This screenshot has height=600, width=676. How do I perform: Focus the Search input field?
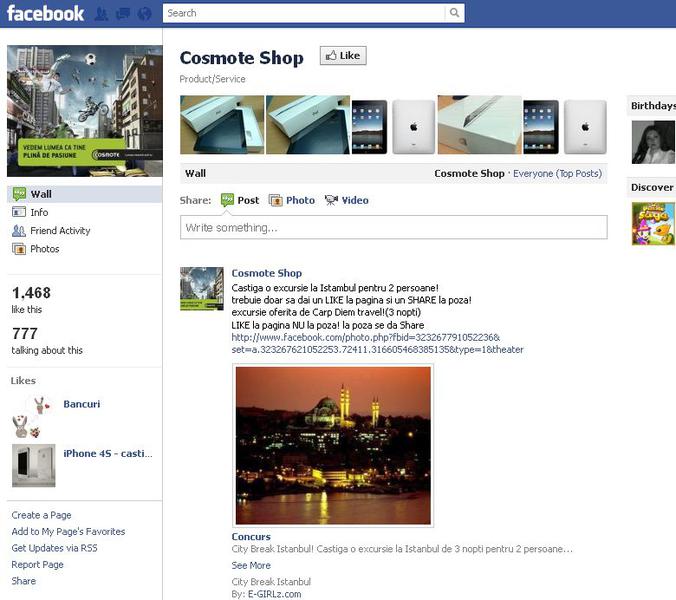click(x=304, y=13)
